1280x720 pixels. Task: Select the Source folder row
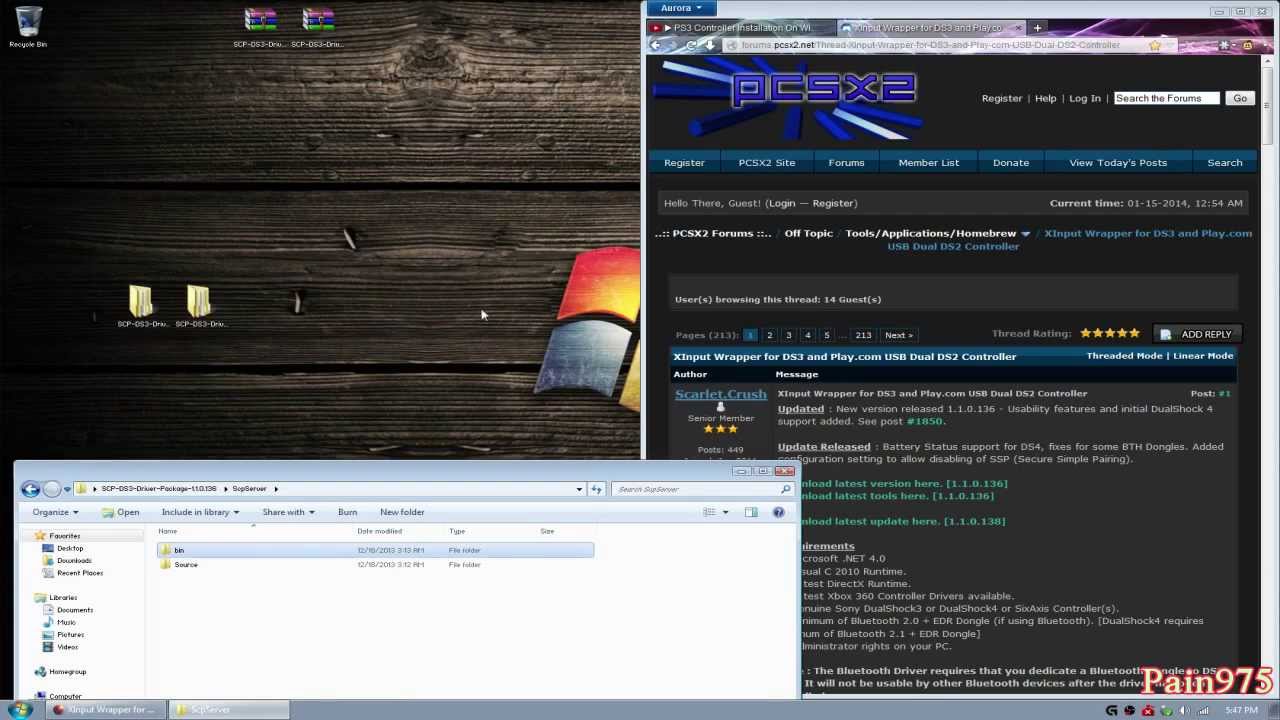coord(375,565)
